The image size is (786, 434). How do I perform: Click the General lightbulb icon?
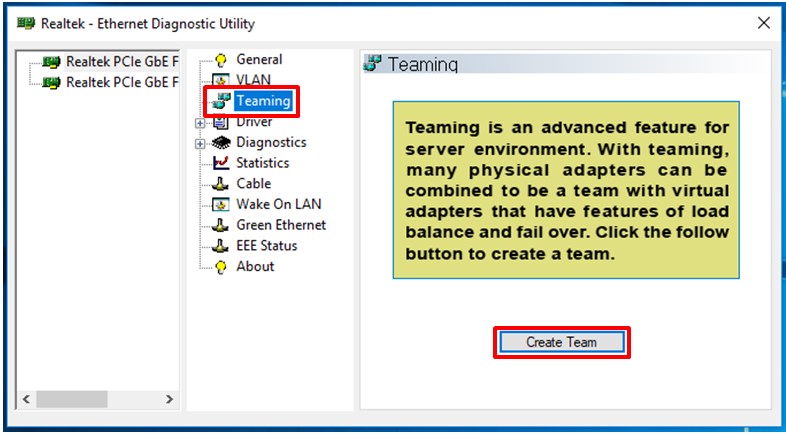[221, 60]
